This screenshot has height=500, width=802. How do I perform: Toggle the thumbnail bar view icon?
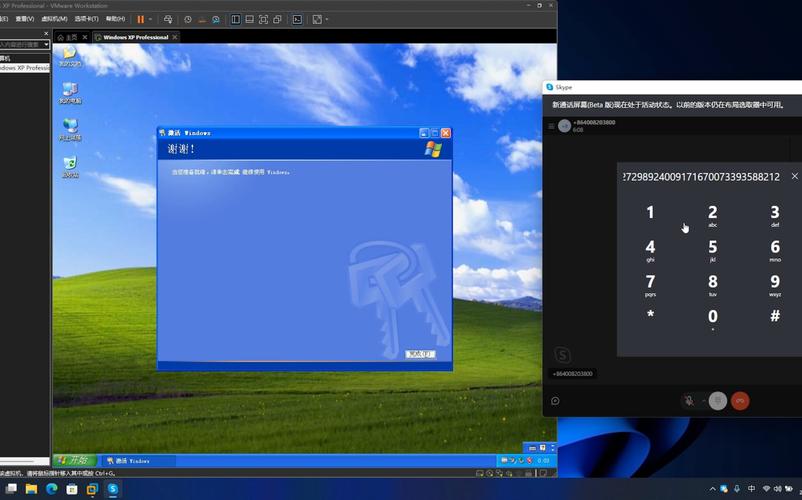click(x=250, y=19)
